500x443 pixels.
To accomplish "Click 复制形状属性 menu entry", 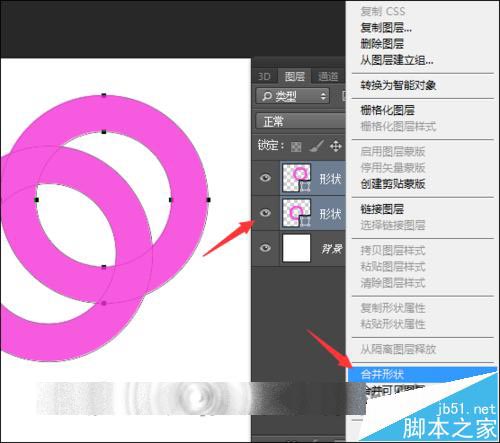I will pyautogui.click(x=393, y=308).
